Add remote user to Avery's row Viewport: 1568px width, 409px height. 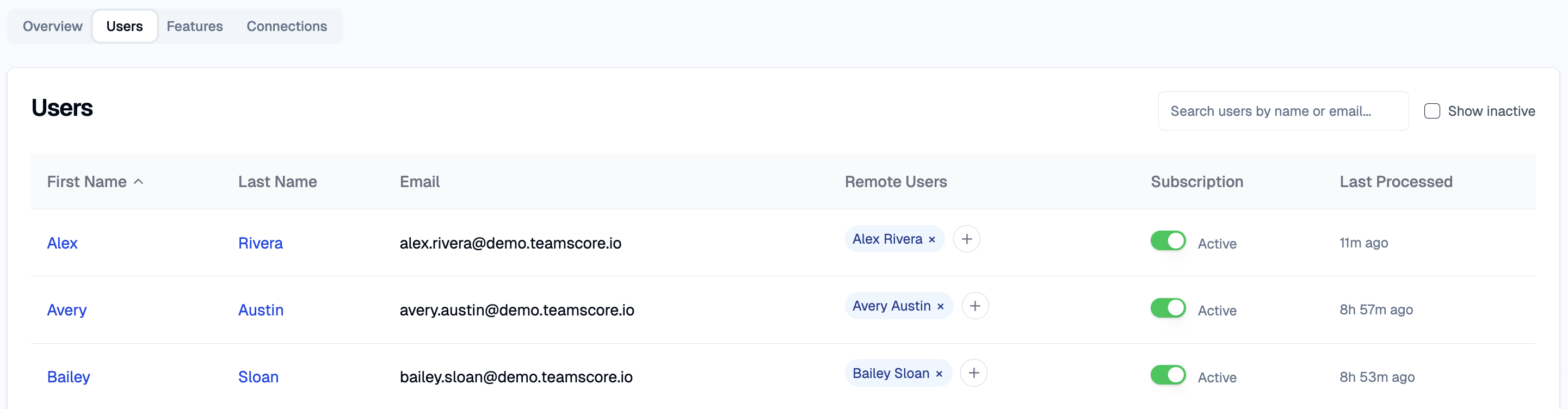[974, 306]
